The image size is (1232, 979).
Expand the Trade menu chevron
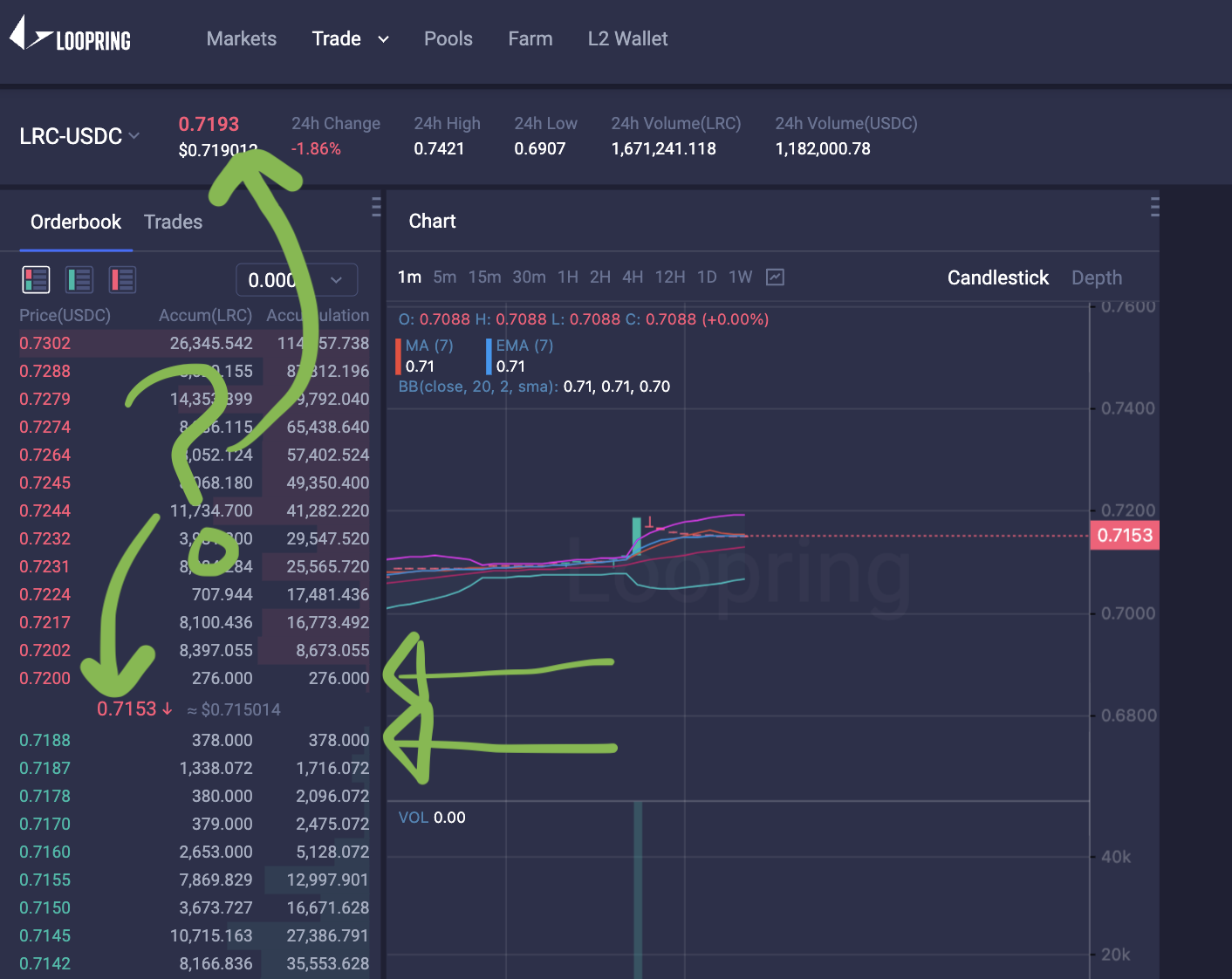[383, 39]
